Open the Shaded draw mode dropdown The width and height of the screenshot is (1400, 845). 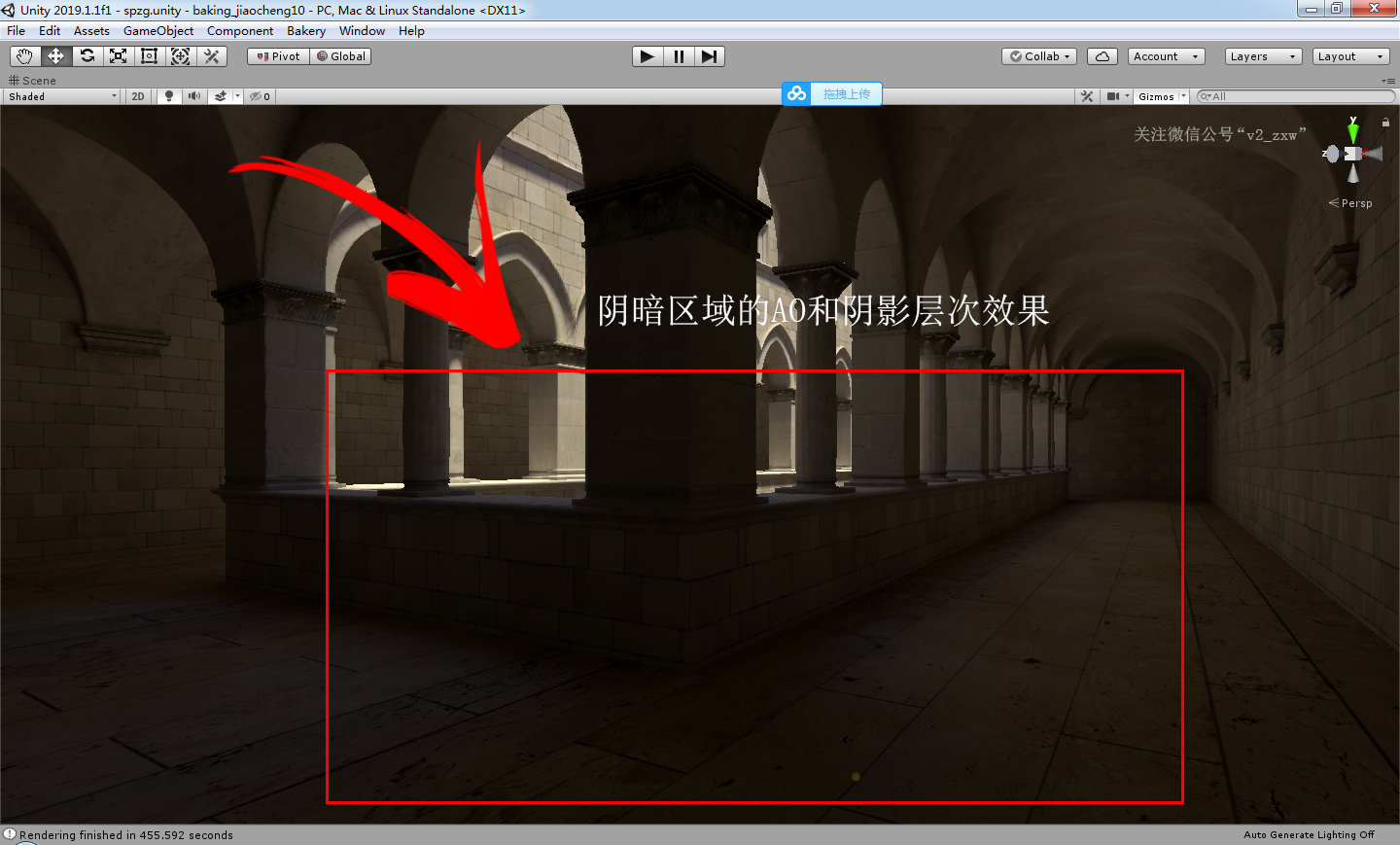[x=62, y=96]
